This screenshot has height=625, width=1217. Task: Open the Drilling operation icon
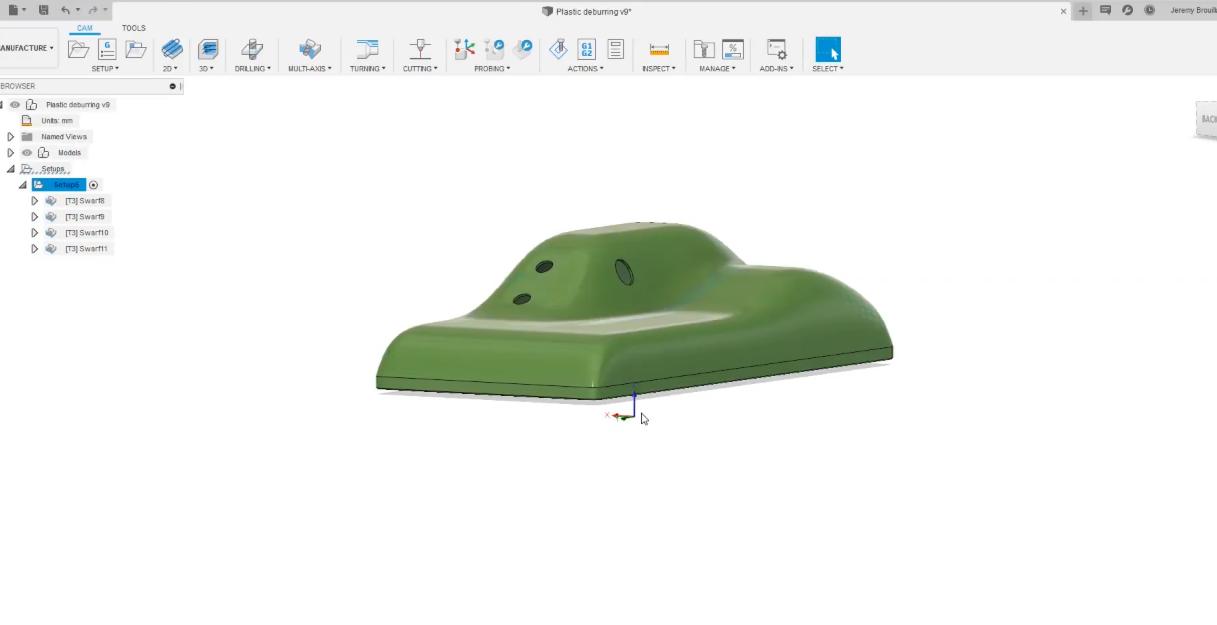point(252,49)
